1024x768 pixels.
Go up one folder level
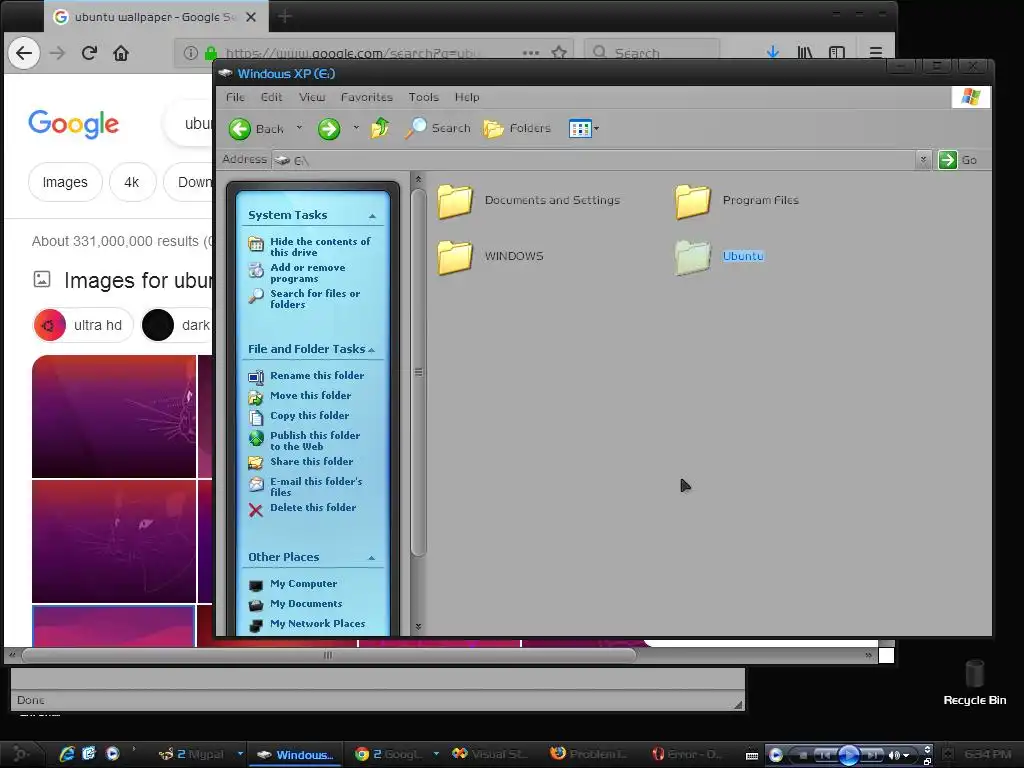coord(380,128)
